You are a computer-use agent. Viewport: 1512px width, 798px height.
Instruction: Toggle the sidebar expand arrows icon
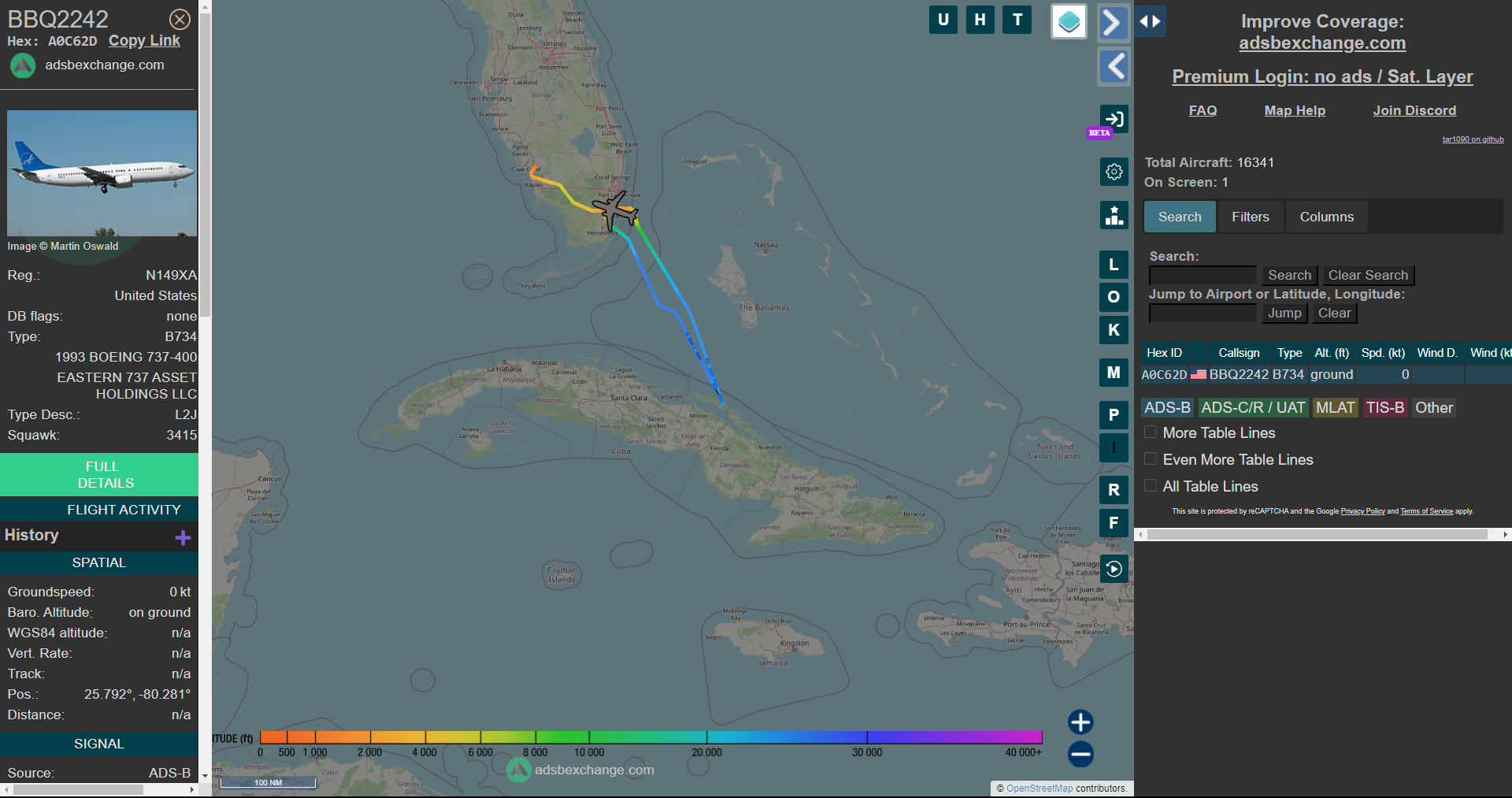pyautogui.click(x=1151, y=21)
